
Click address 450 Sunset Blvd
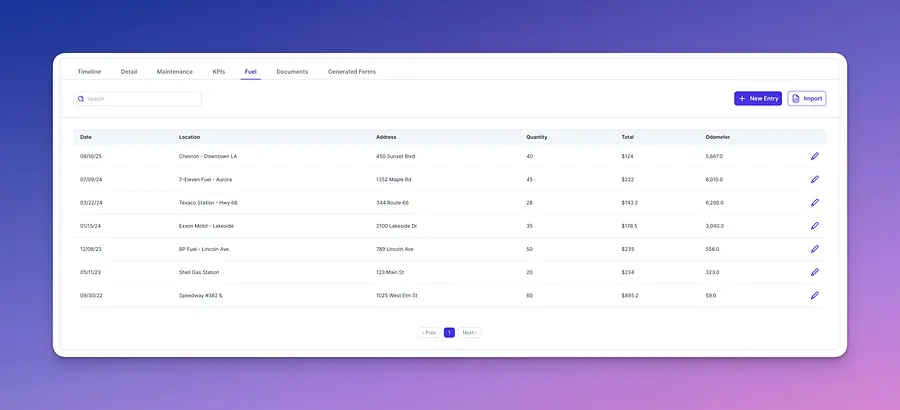[x=395, y=156]
